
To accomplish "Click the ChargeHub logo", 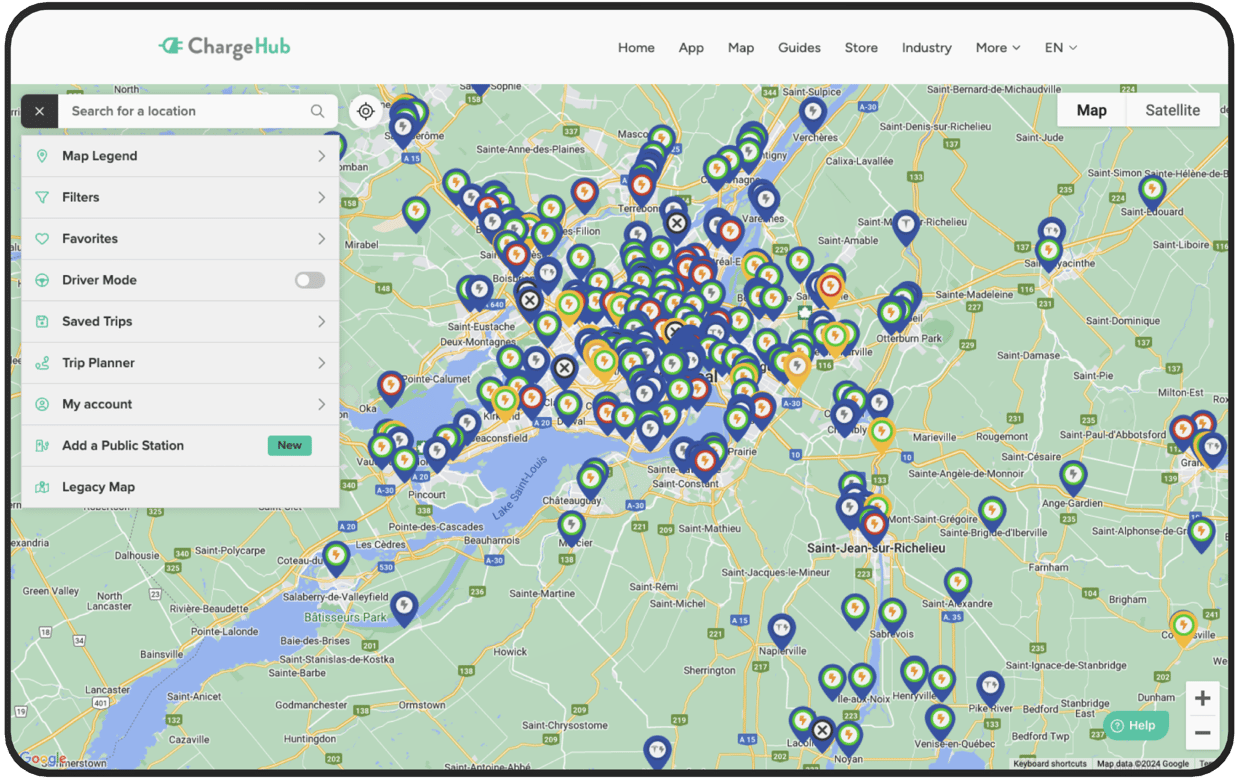I will point(225,47).
